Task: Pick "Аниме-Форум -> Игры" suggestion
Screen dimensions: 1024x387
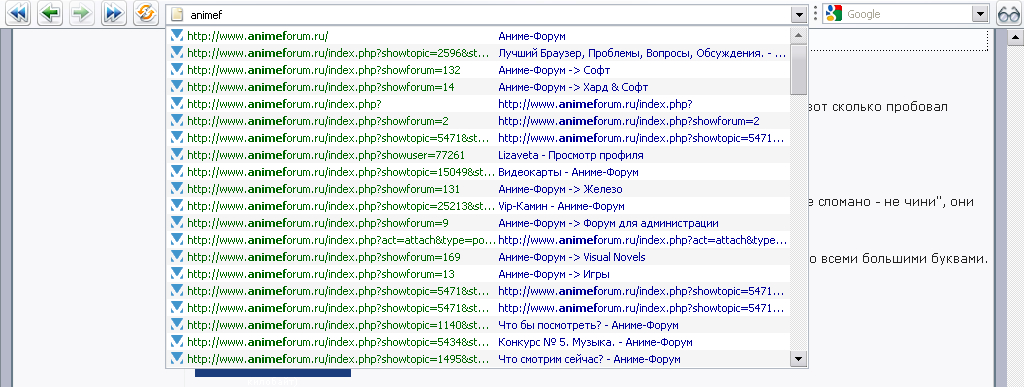Action: coord(478,274)
